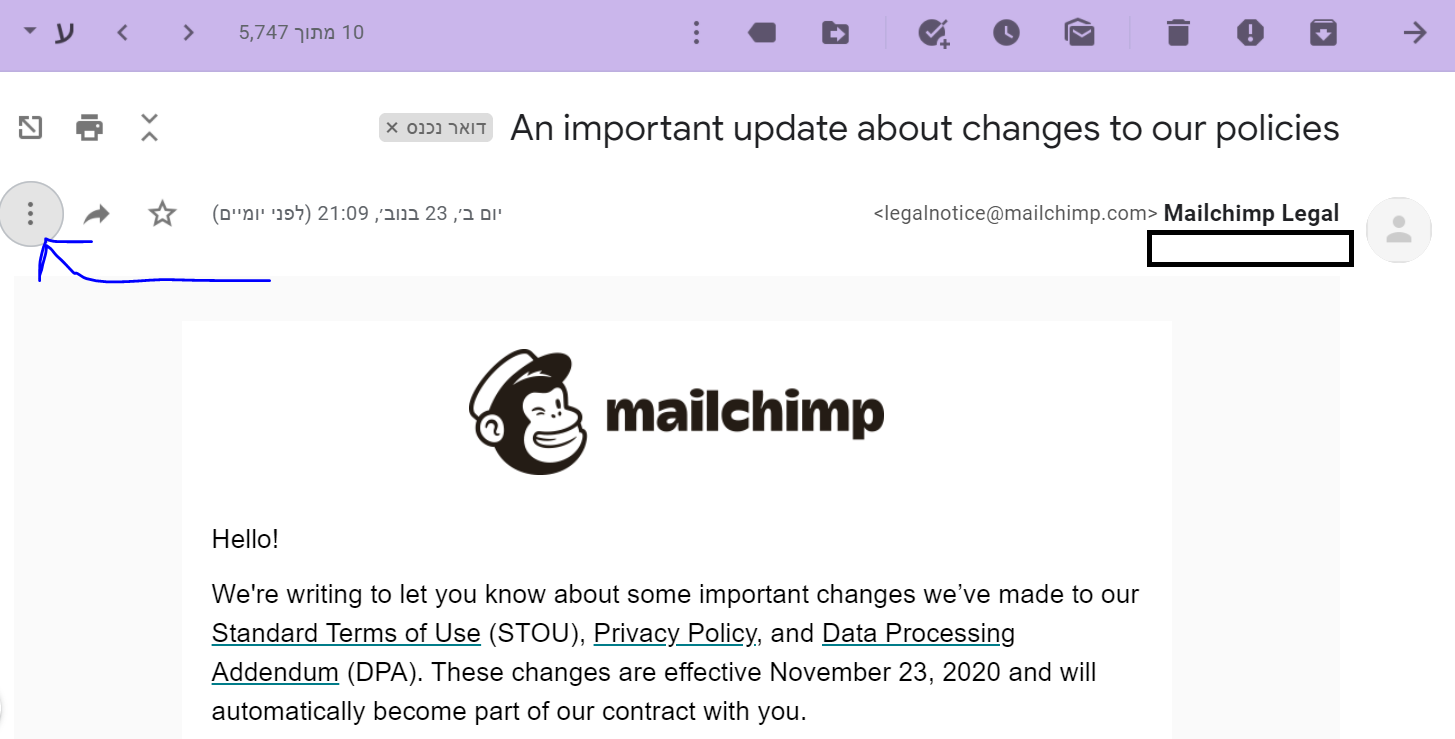1455x739 pixels.
Task: Remove the דואר נכנס label chip
Action: [393, 128]
